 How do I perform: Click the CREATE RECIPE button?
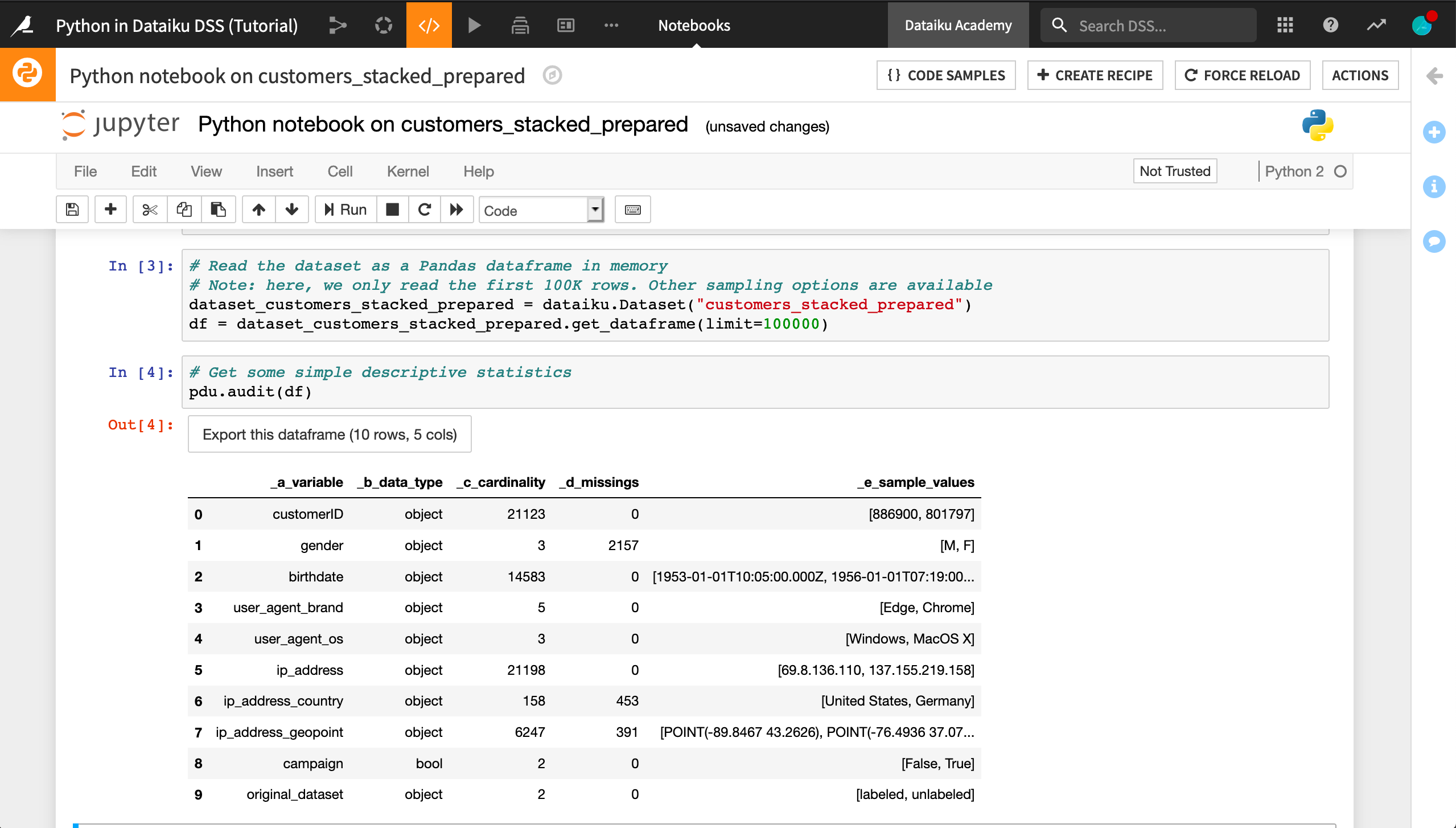pyautogui.click(x=1094, y=75)
